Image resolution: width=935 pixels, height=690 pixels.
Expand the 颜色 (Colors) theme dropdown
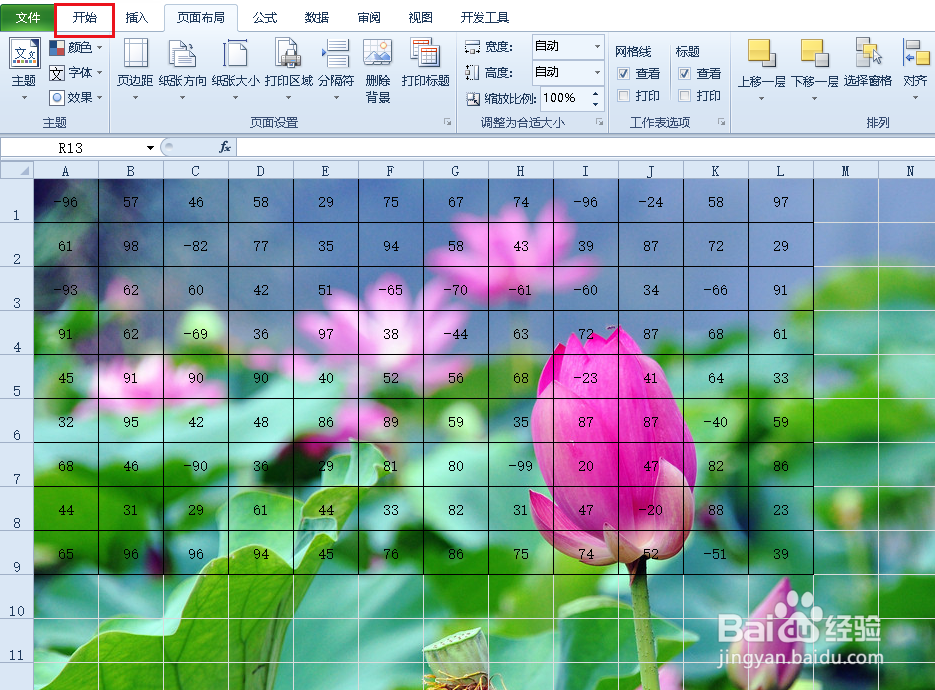point(100,46)
